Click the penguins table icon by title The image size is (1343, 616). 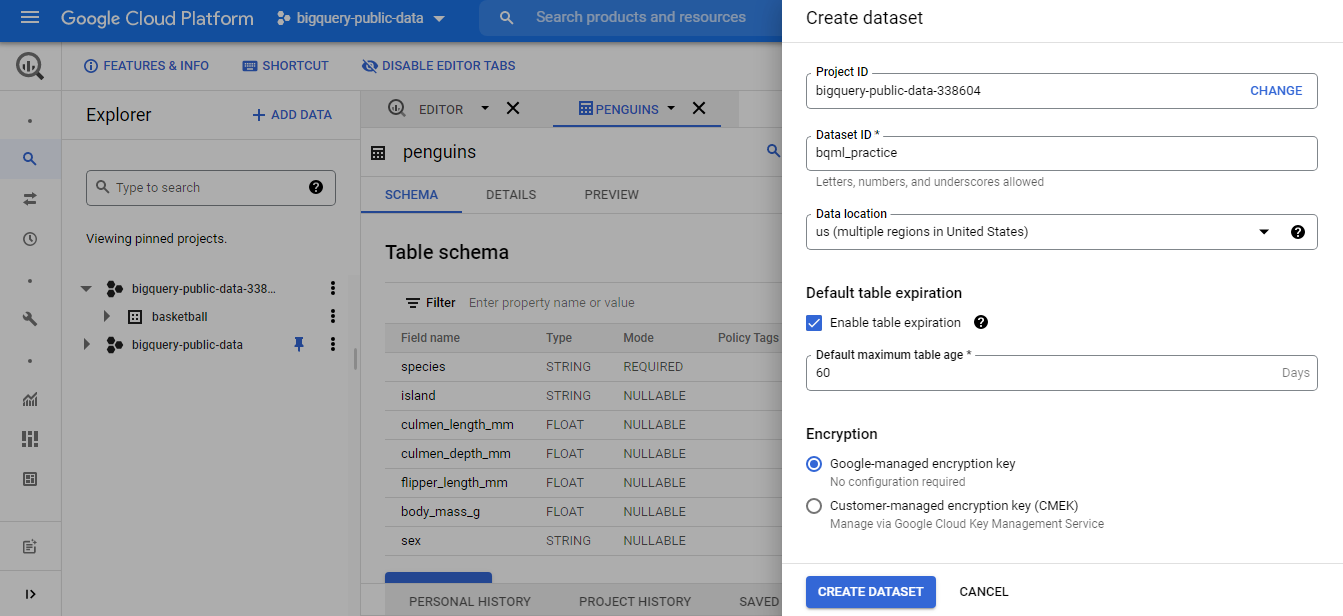click(378, 153)
